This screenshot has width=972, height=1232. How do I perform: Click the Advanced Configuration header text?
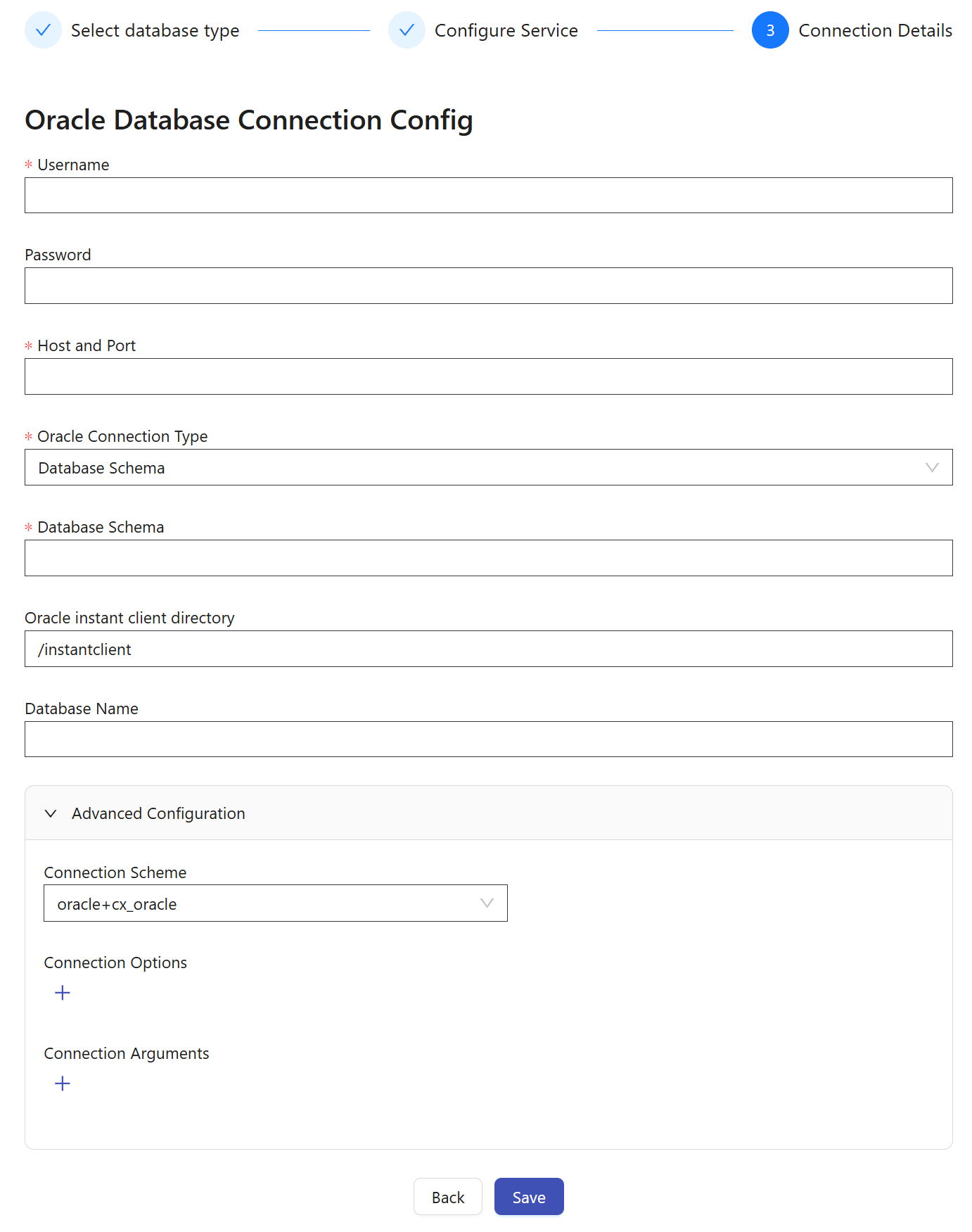click(x=158, y=813)
